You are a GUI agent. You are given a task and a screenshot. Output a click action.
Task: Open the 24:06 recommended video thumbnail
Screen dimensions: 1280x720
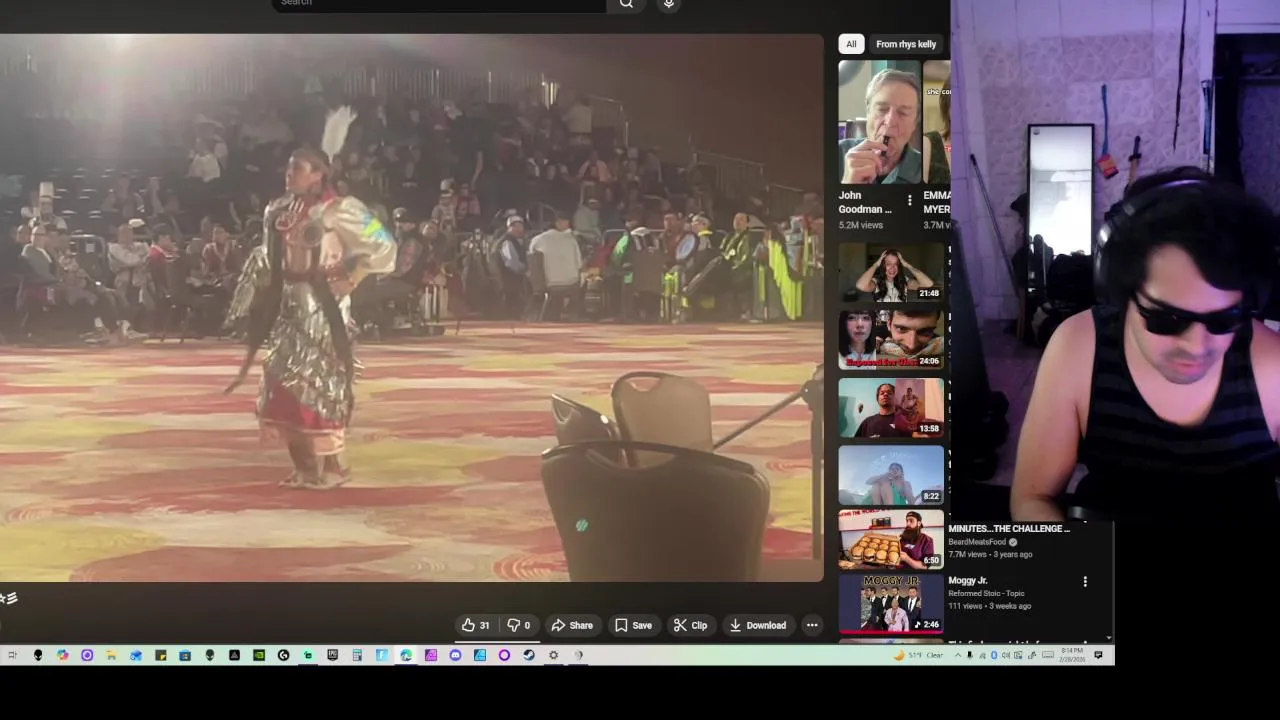(891, 339)
